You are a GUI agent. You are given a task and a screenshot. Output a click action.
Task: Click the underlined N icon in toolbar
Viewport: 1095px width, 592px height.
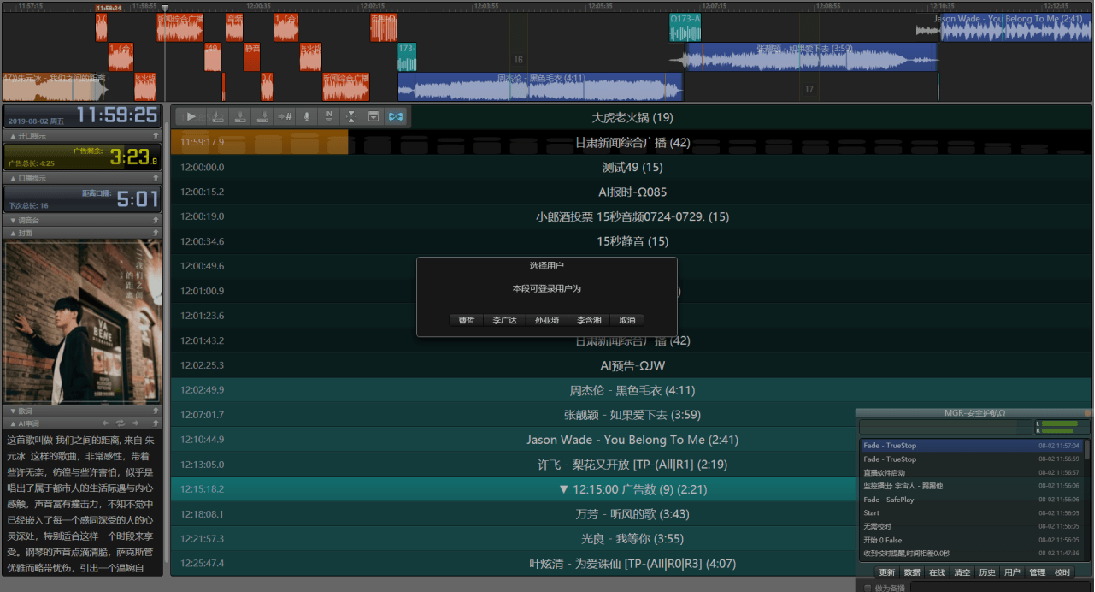click(x=328, y=117)
